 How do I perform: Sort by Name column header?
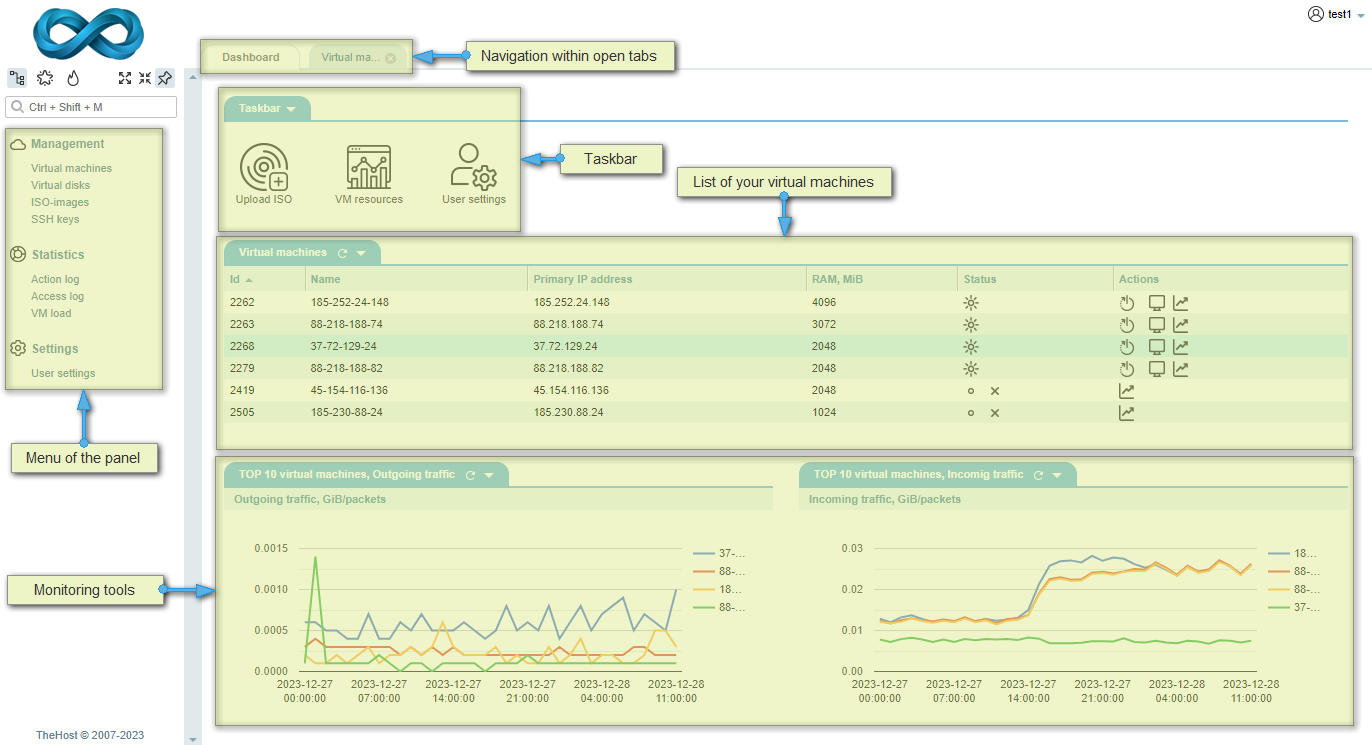point(325,279)
